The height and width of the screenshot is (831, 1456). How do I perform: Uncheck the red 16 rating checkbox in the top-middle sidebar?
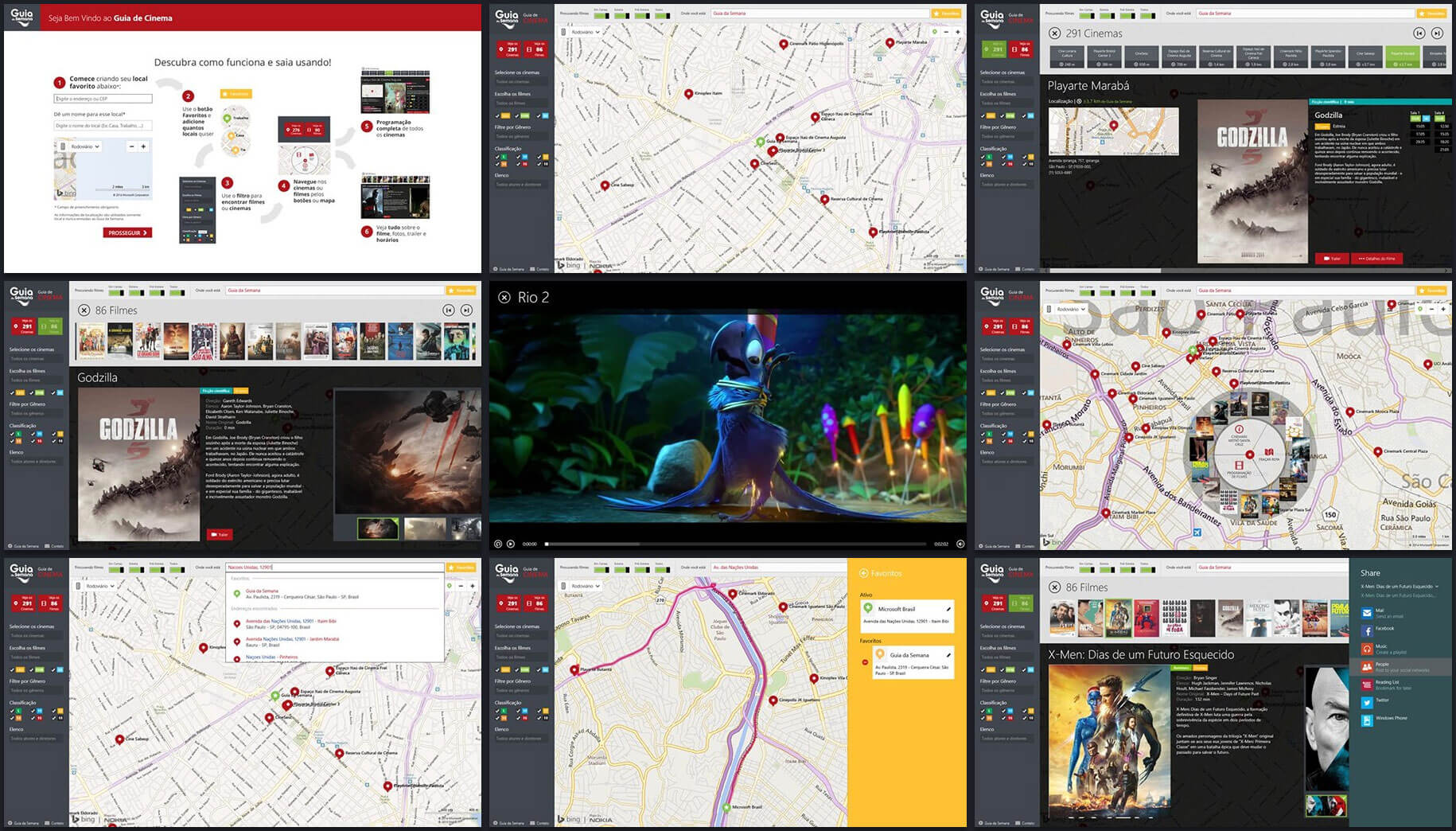point(518,163)
